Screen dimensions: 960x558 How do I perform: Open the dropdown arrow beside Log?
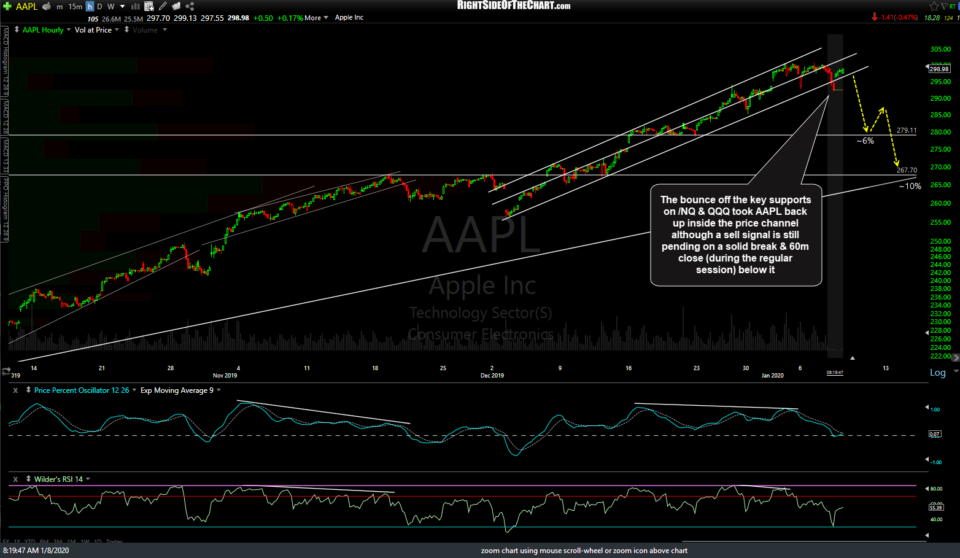pyautogui.click(x=955, y=372)
